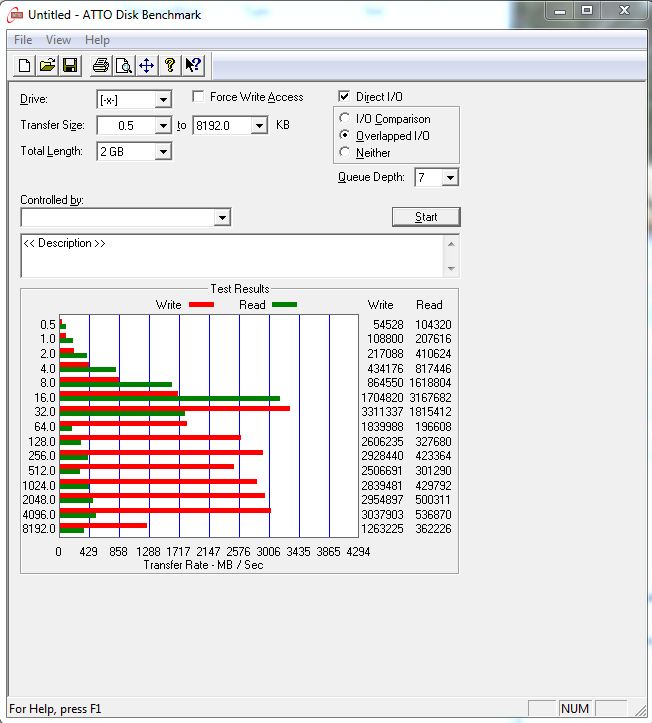This screenshot has height=723, width=652.
Task: Click the Description box scroll down arrow
Action: [451, 268]
